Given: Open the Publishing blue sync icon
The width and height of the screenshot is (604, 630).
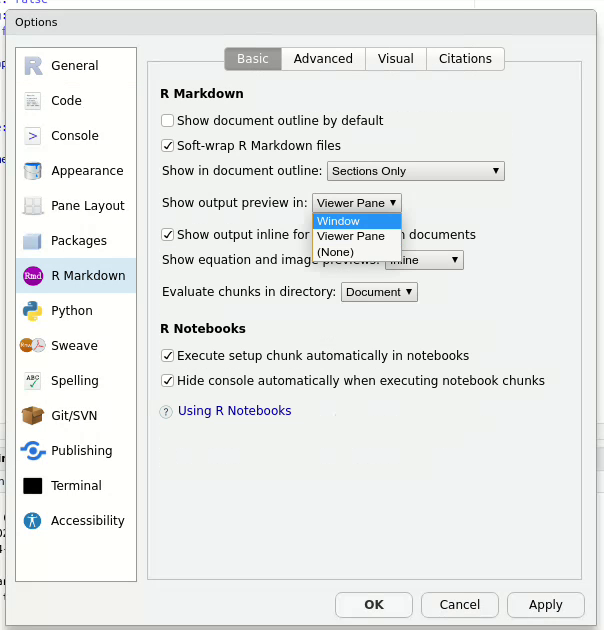Looking at the screenshot, I should coord(33,450).
